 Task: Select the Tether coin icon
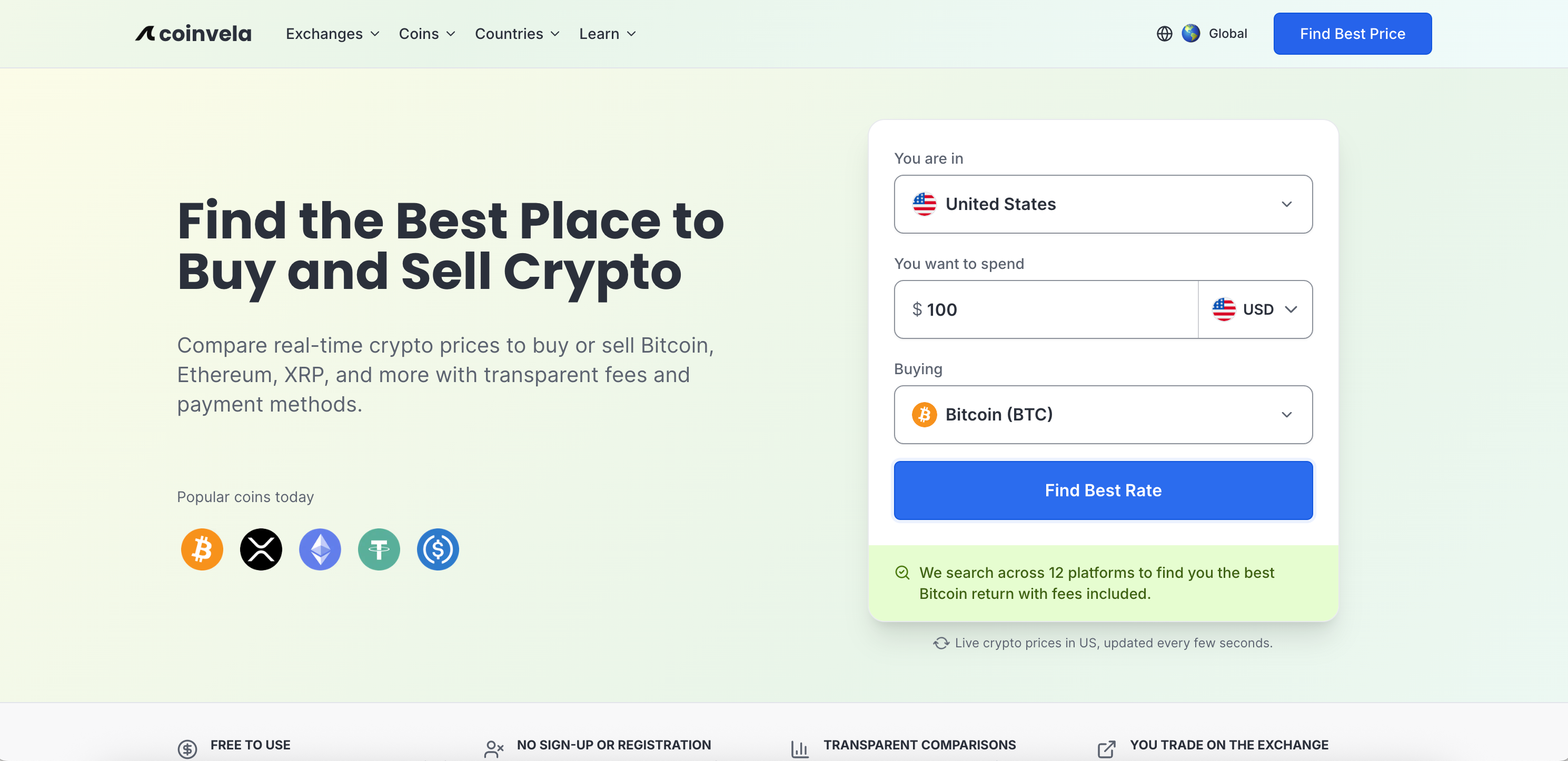pos(379,549)
